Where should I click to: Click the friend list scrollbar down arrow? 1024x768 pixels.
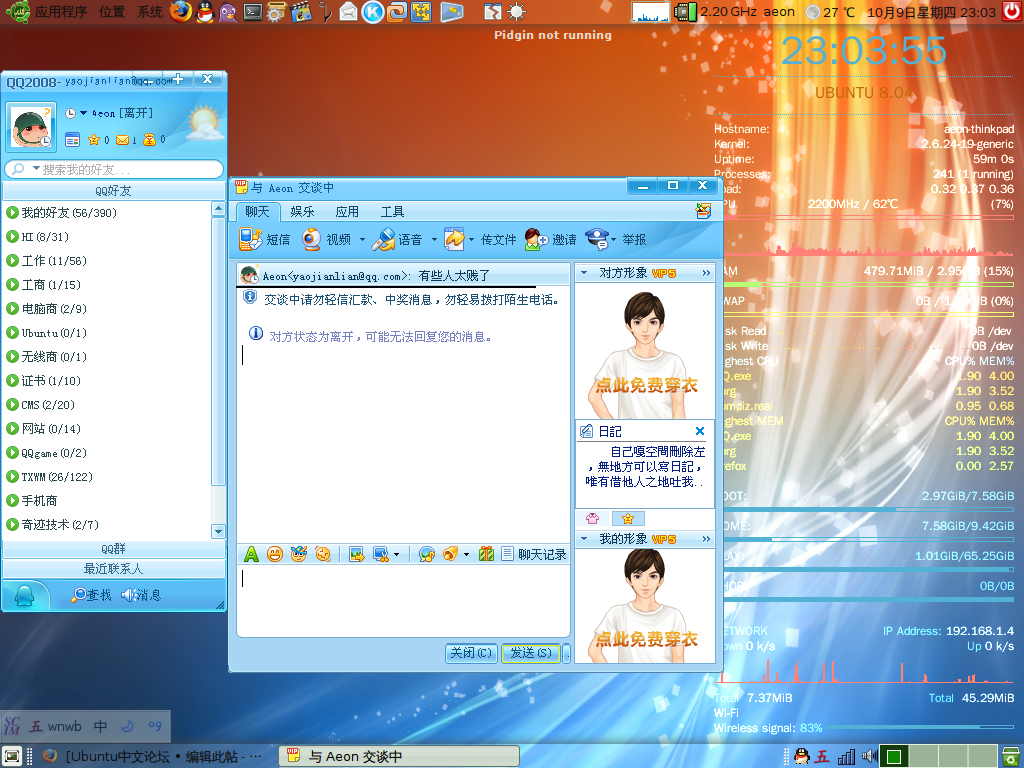click(x=219, y=532)
